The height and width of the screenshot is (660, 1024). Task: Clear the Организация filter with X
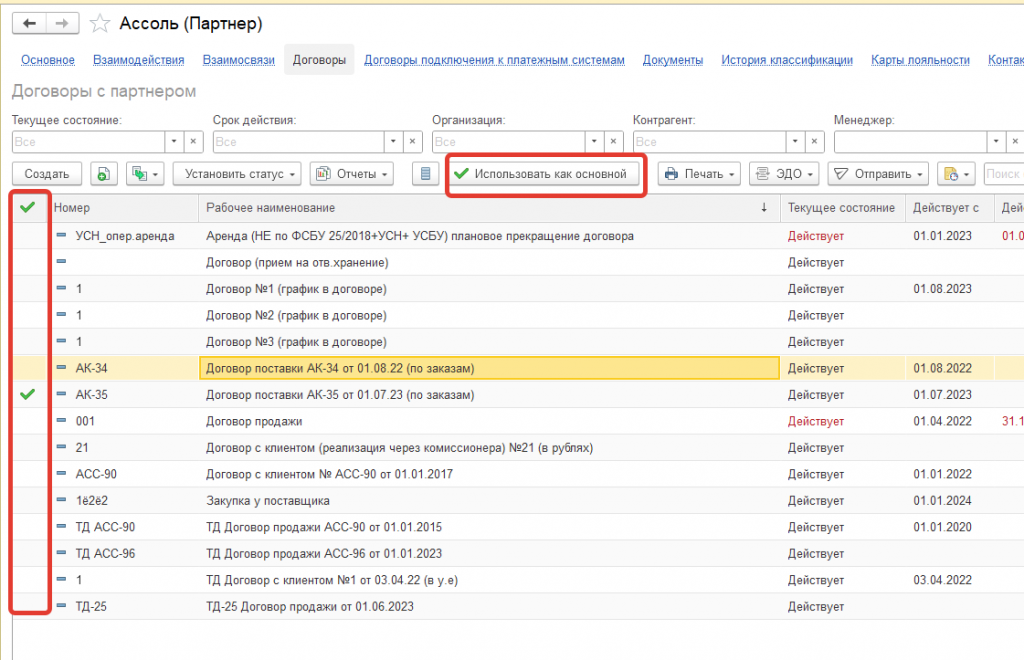613,142
